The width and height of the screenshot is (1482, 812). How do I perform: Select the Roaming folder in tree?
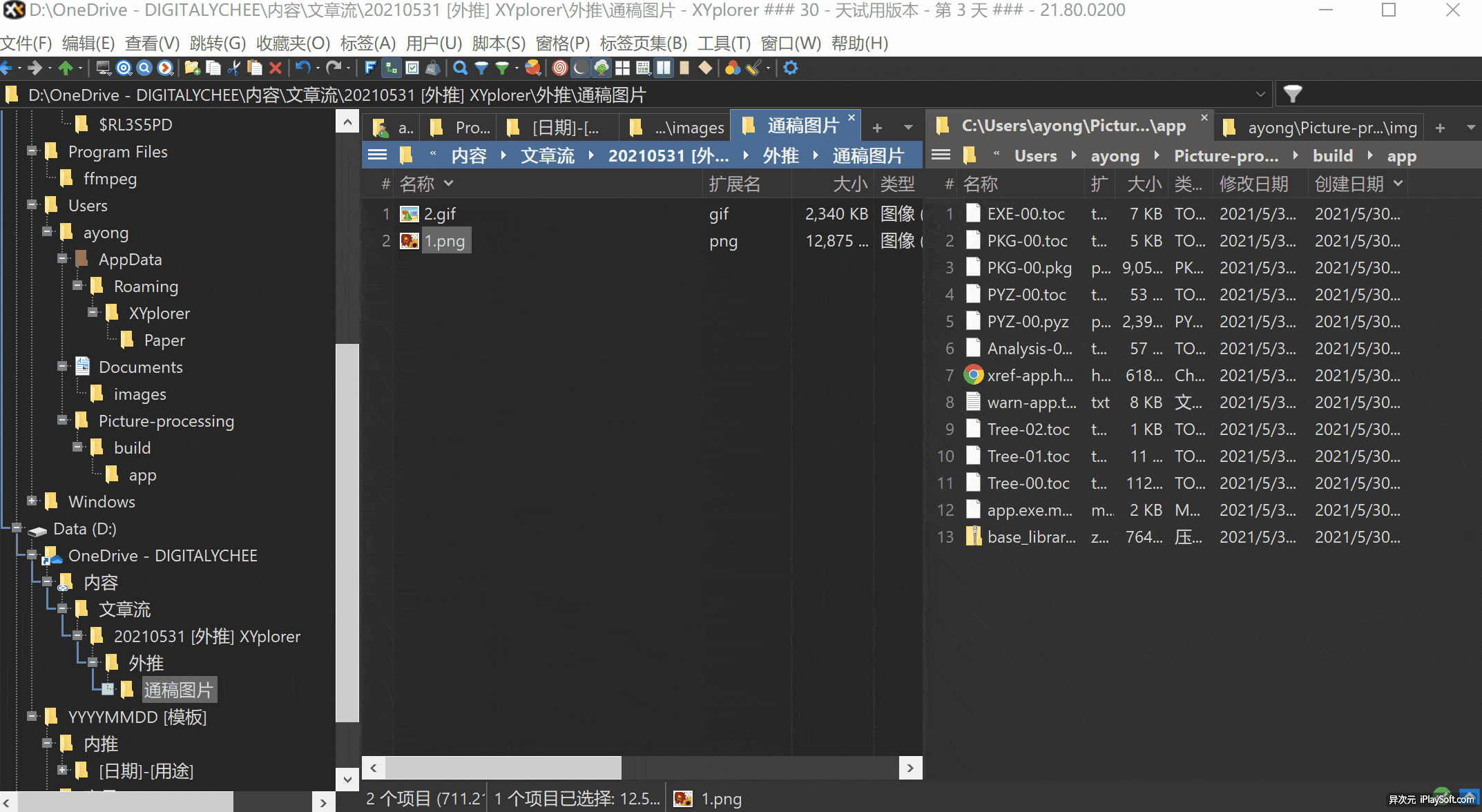(146, 286)
